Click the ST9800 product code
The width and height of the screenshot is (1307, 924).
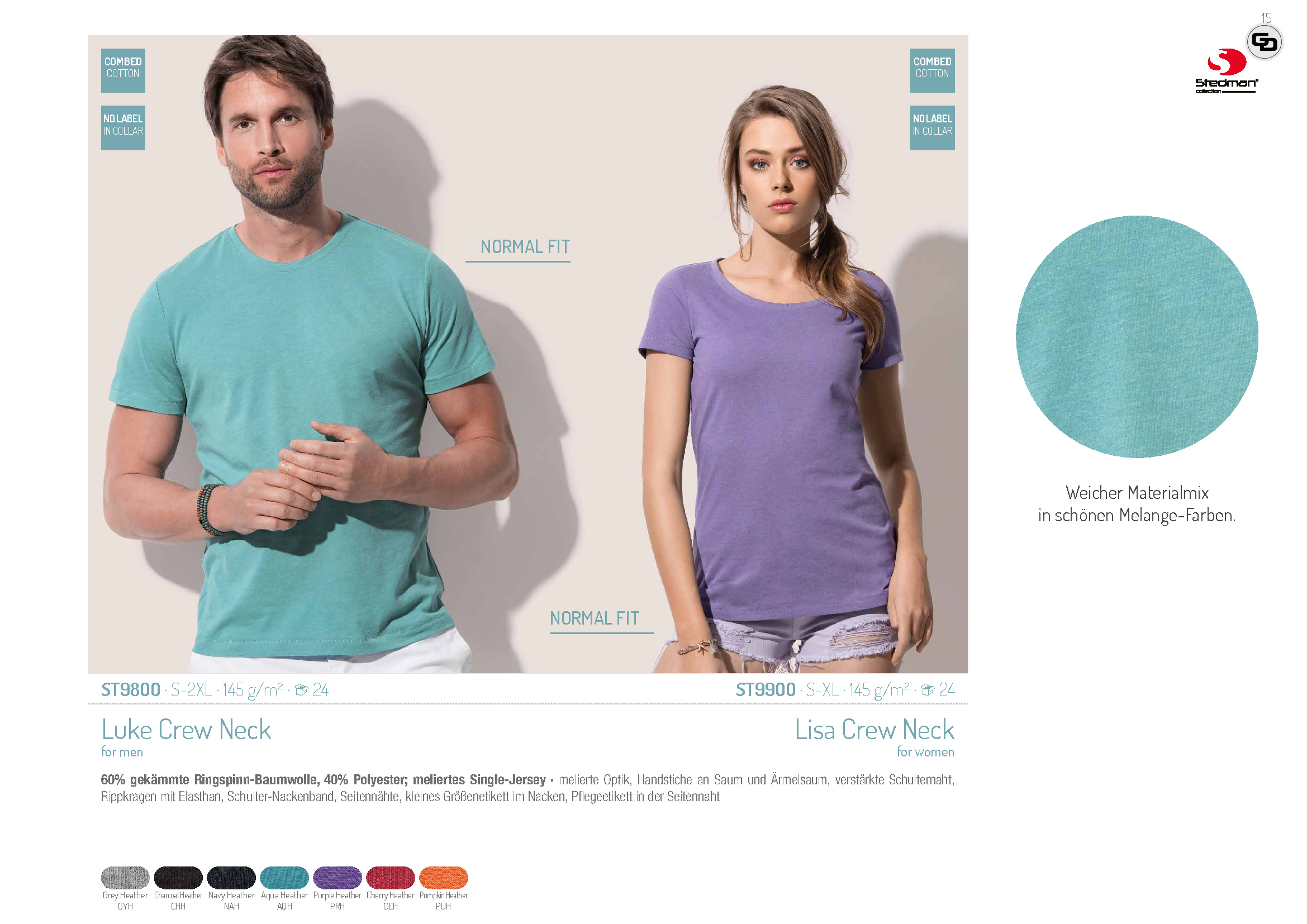point(130,690)
